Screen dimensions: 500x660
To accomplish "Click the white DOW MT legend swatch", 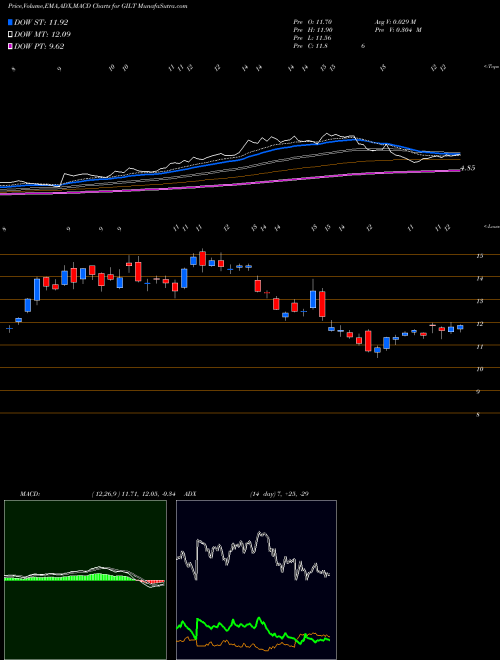I will coord(10,35).
